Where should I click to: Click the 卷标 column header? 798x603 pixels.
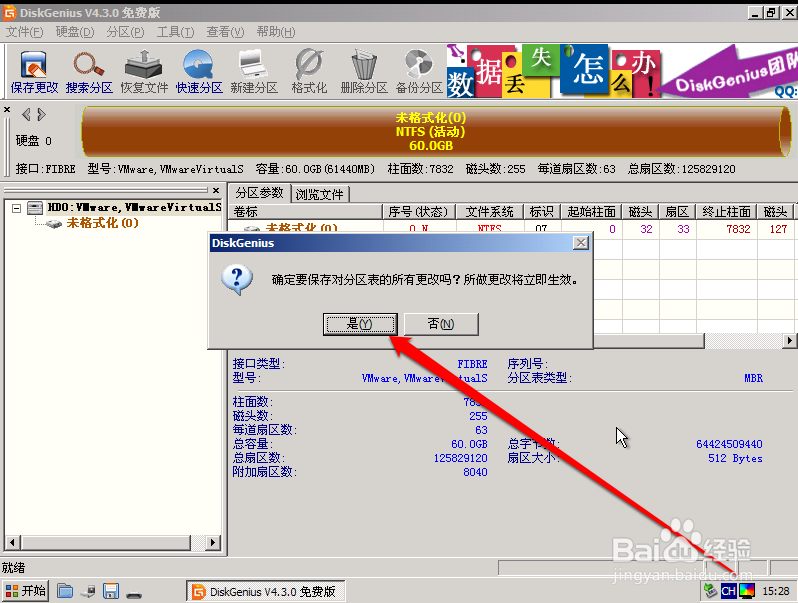pyautogui.click(x=305, y=212)
